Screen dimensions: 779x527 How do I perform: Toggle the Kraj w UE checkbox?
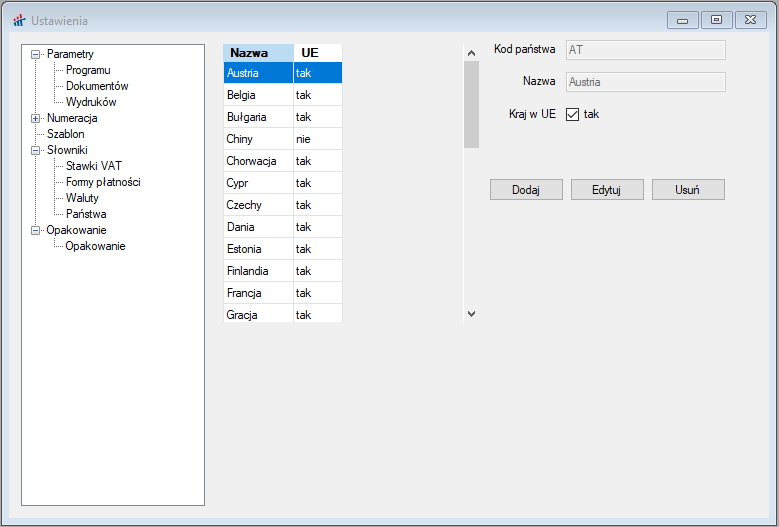pyautogui.click(x=572, y=114)
